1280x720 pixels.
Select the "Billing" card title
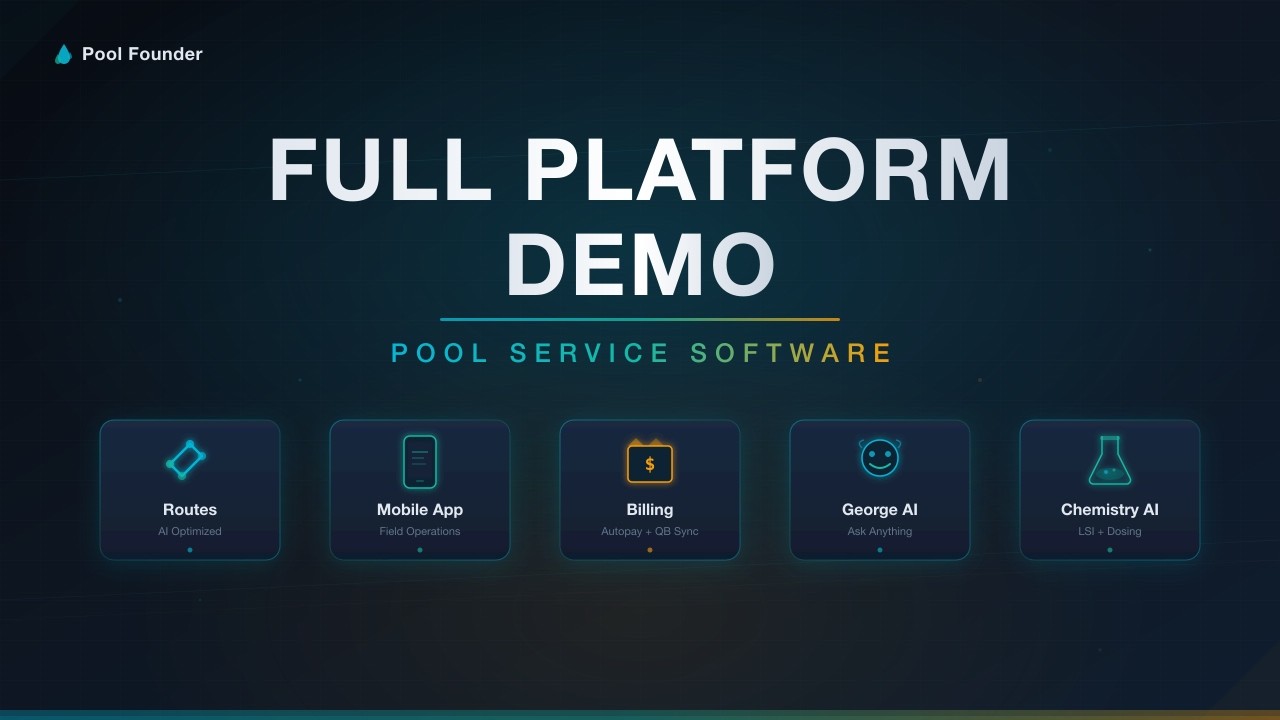point(650,509)
